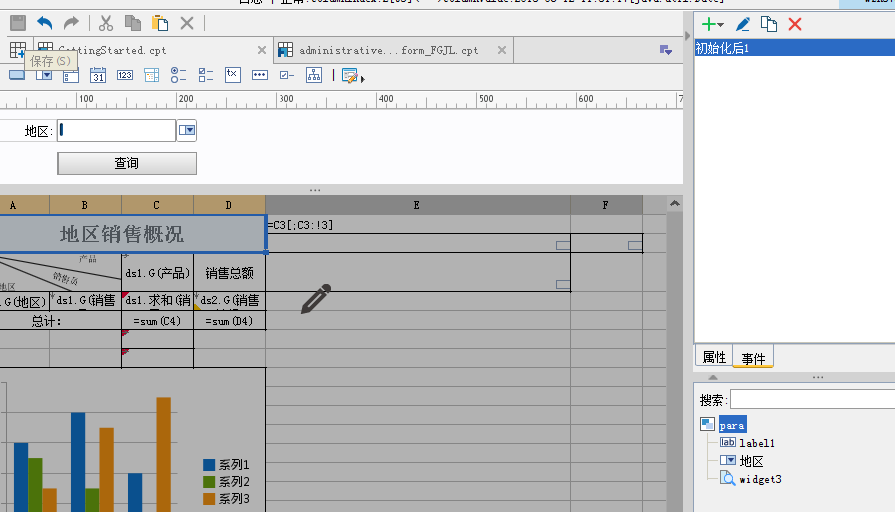Redo the last undone action
Image resolution: width=895 pixels, height=512 pixels.
(x=71, y=23)
